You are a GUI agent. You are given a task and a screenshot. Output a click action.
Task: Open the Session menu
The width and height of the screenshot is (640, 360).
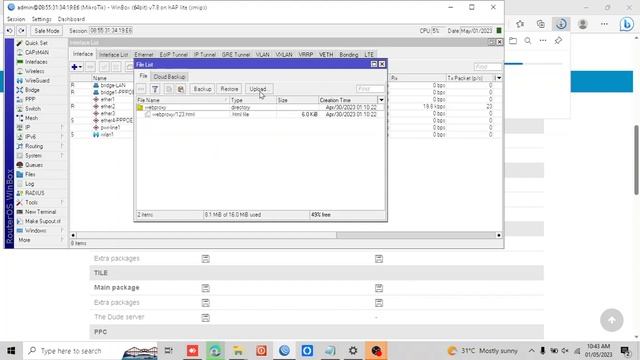(16, 19)
